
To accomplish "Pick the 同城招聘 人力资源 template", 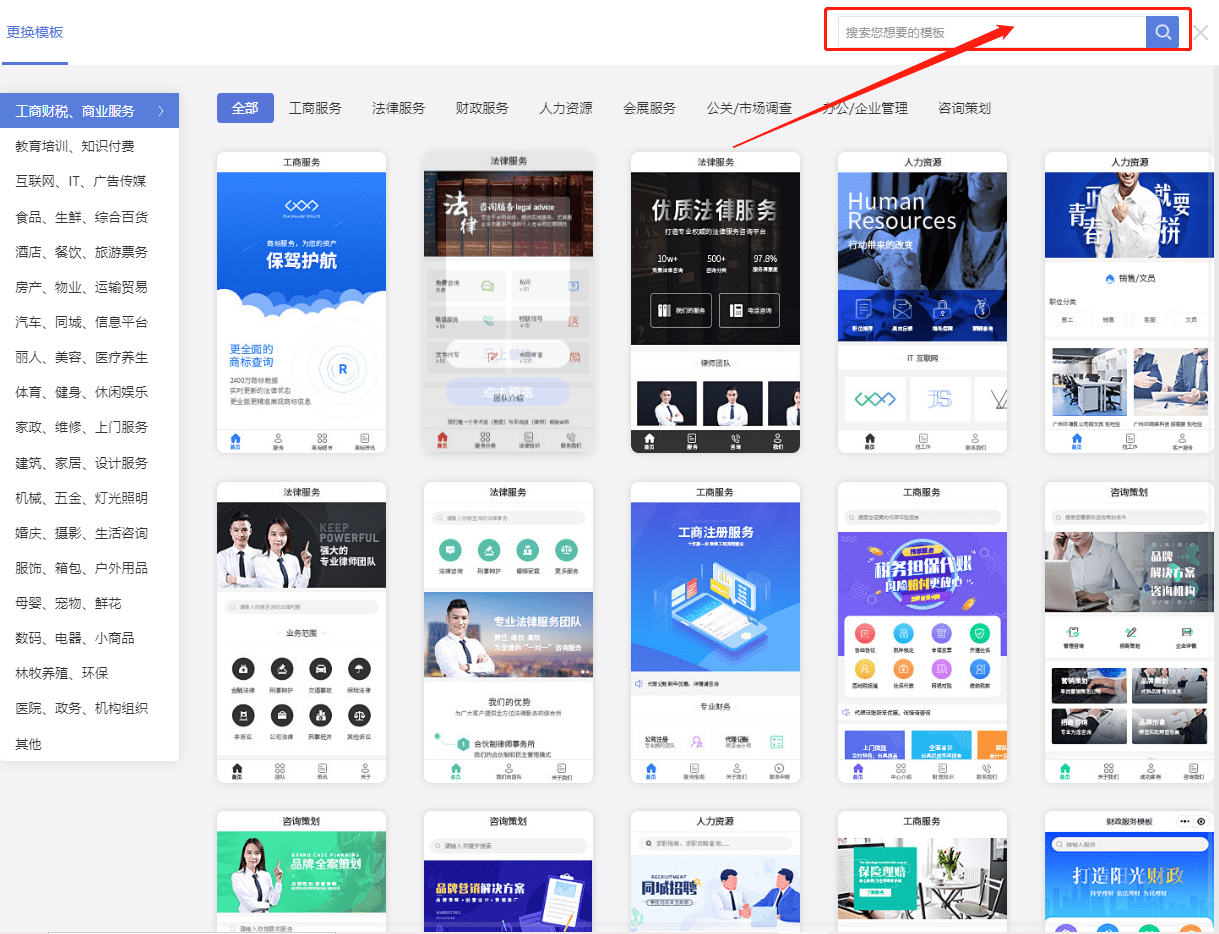I will click(715, 872).
